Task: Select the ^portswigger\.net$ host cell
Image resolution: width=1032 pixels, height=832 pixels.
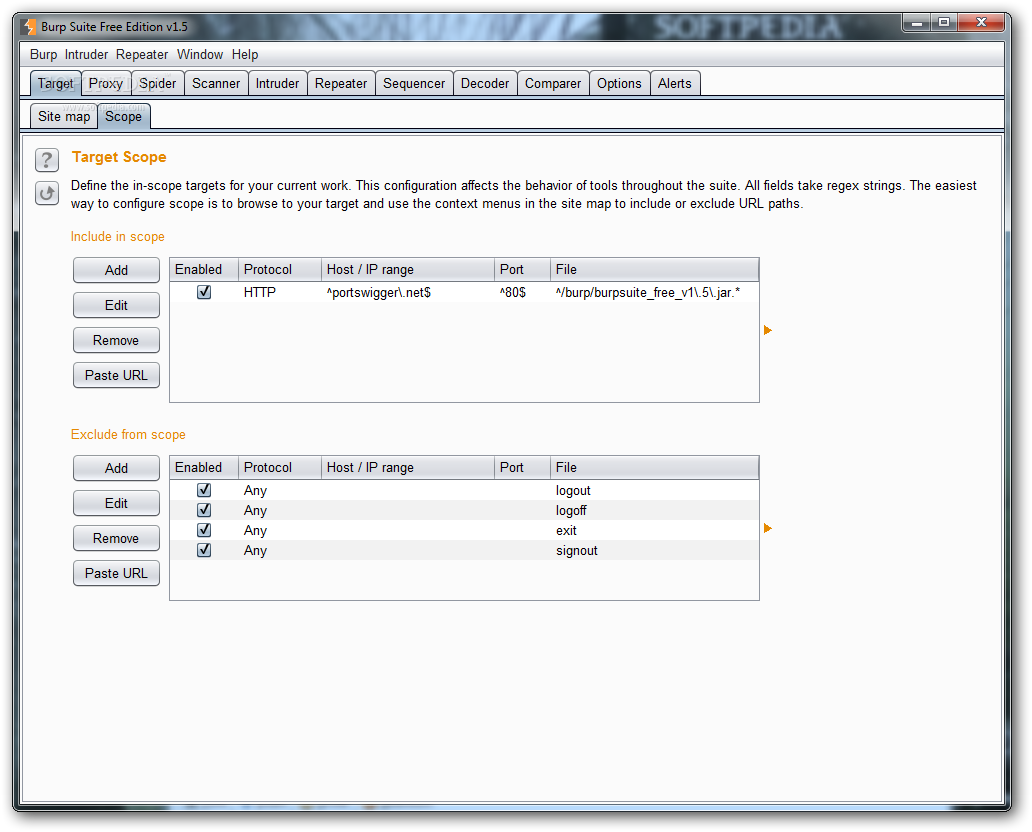Action: [407, 292]
